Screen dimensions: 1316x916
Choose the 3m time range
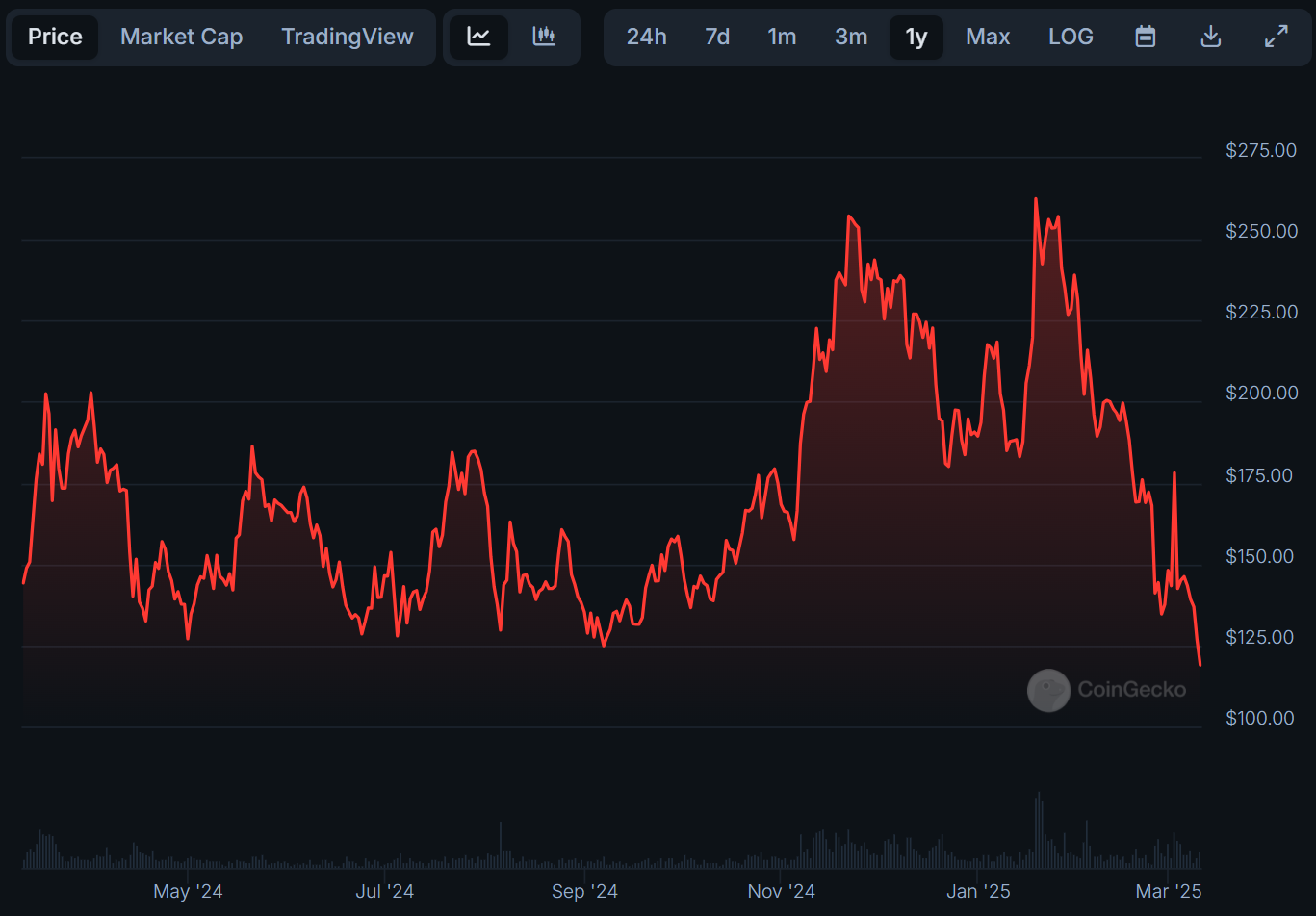coord(851,37)
